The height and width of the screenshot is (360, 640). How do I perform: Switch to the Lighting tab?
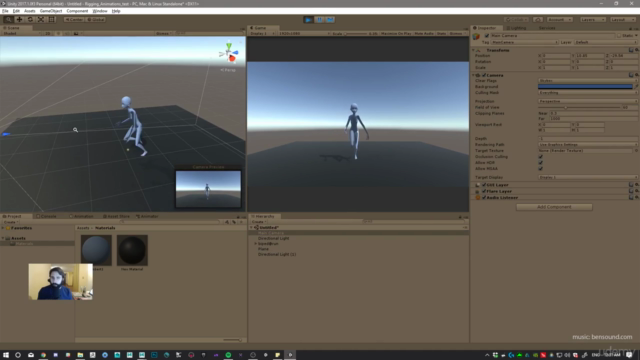click(x=516, y=28)
